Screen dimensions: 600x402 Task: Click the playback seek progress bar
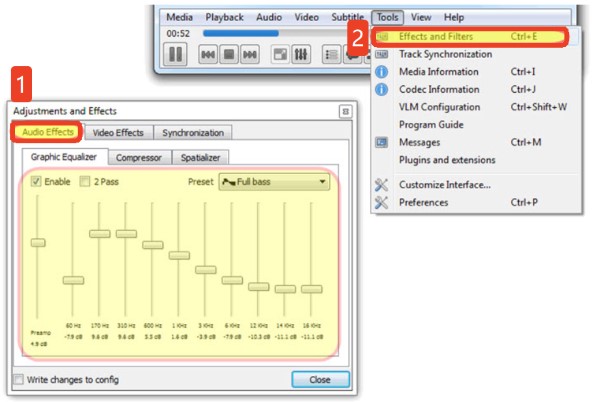click(x=276, y=34)
